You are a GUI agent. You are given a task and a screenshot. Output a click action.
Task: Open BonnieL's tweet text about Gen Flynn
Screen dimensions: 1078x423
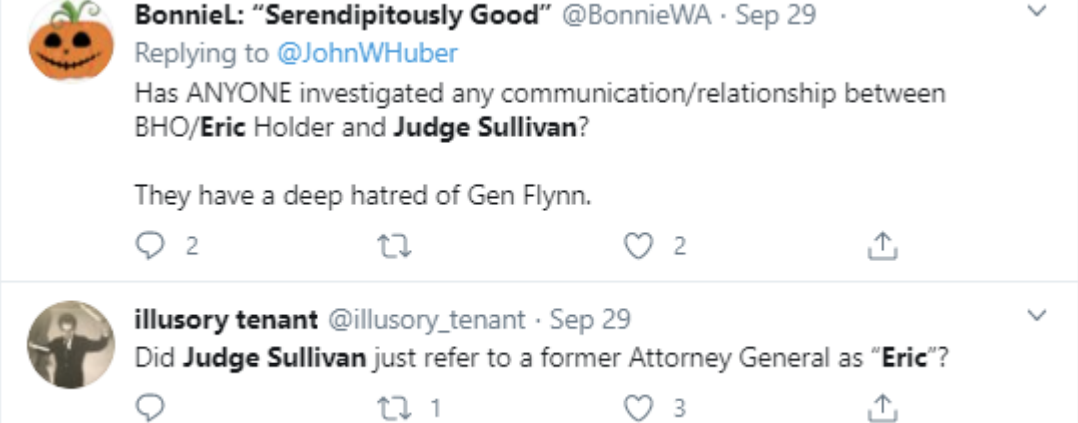pos(363,196)
